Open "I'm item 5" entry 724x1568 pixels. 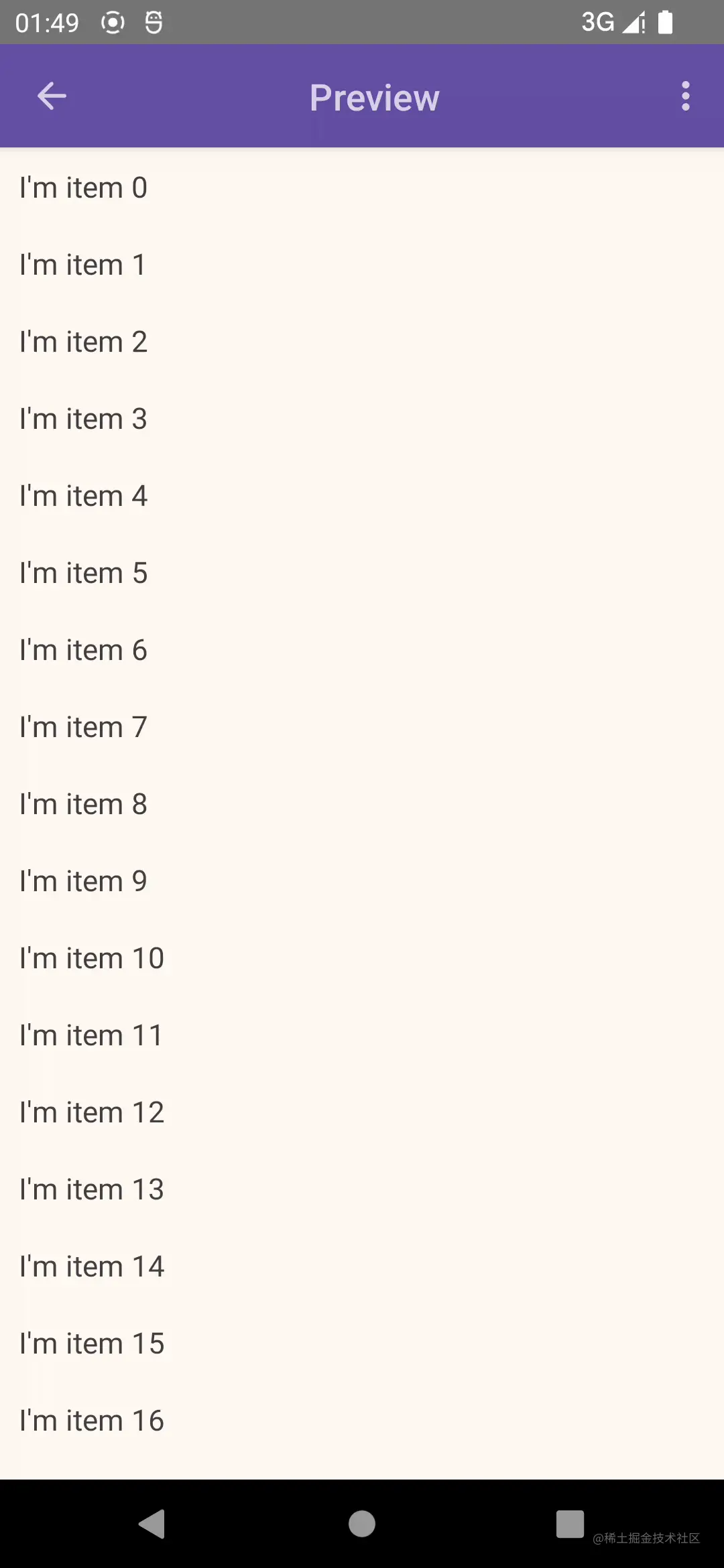(362, 573)
